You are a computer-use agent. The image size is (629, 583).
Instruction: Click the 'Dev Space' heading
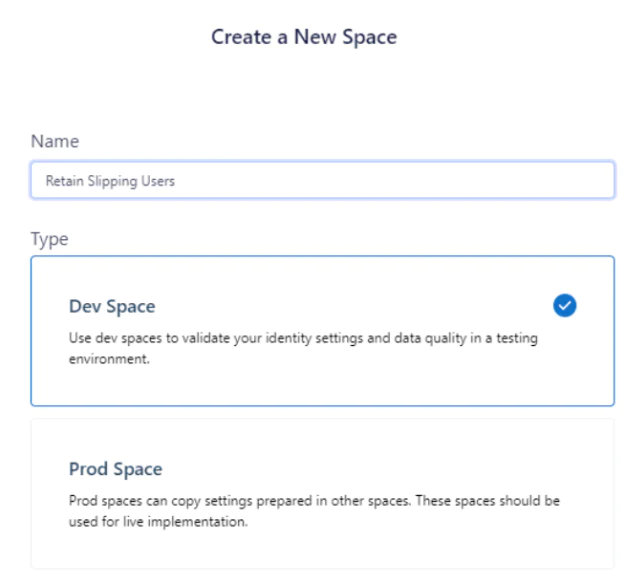(112, 306)
